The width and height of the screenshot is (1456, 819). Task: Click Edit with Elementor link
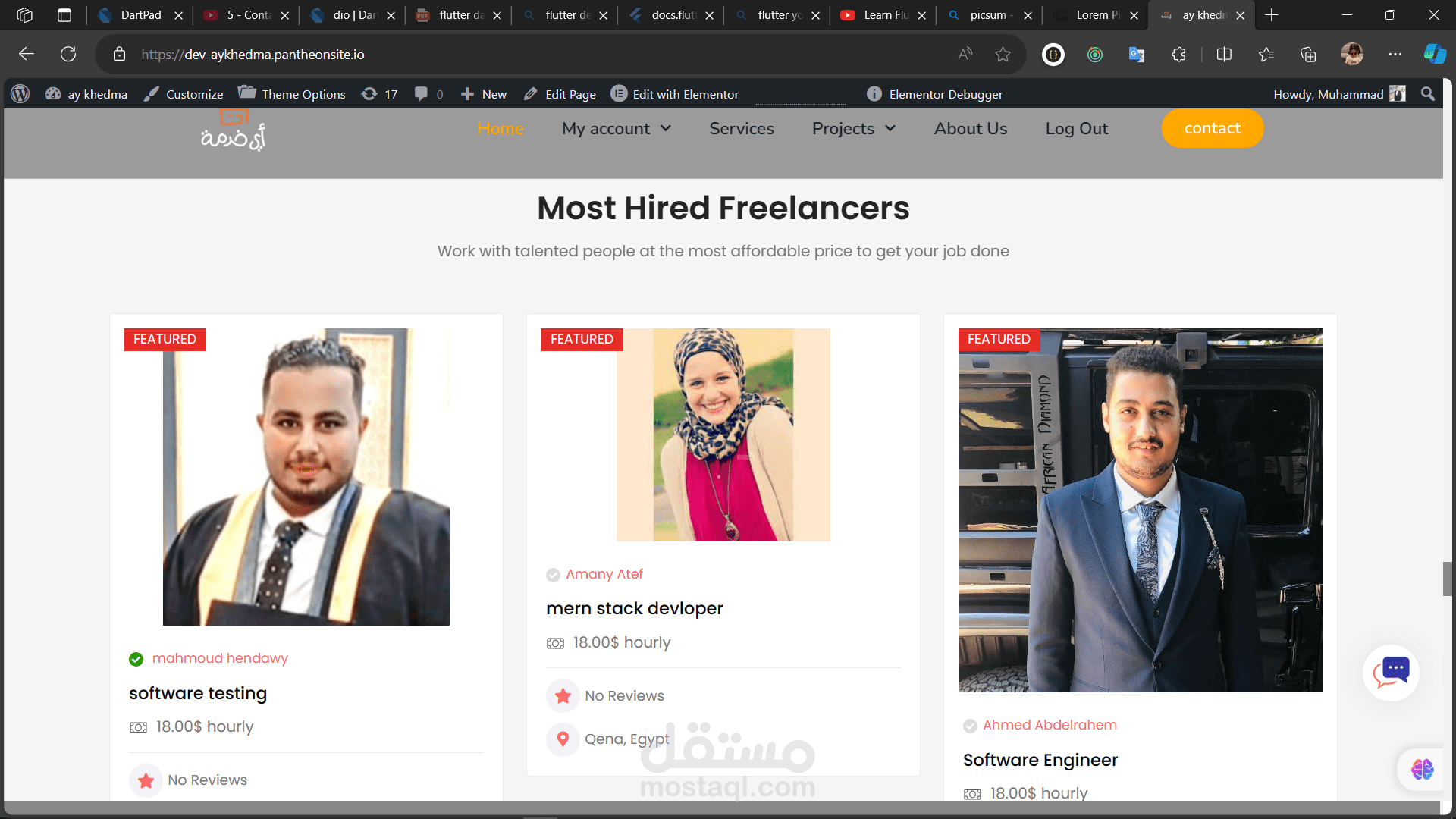[674, 94]
